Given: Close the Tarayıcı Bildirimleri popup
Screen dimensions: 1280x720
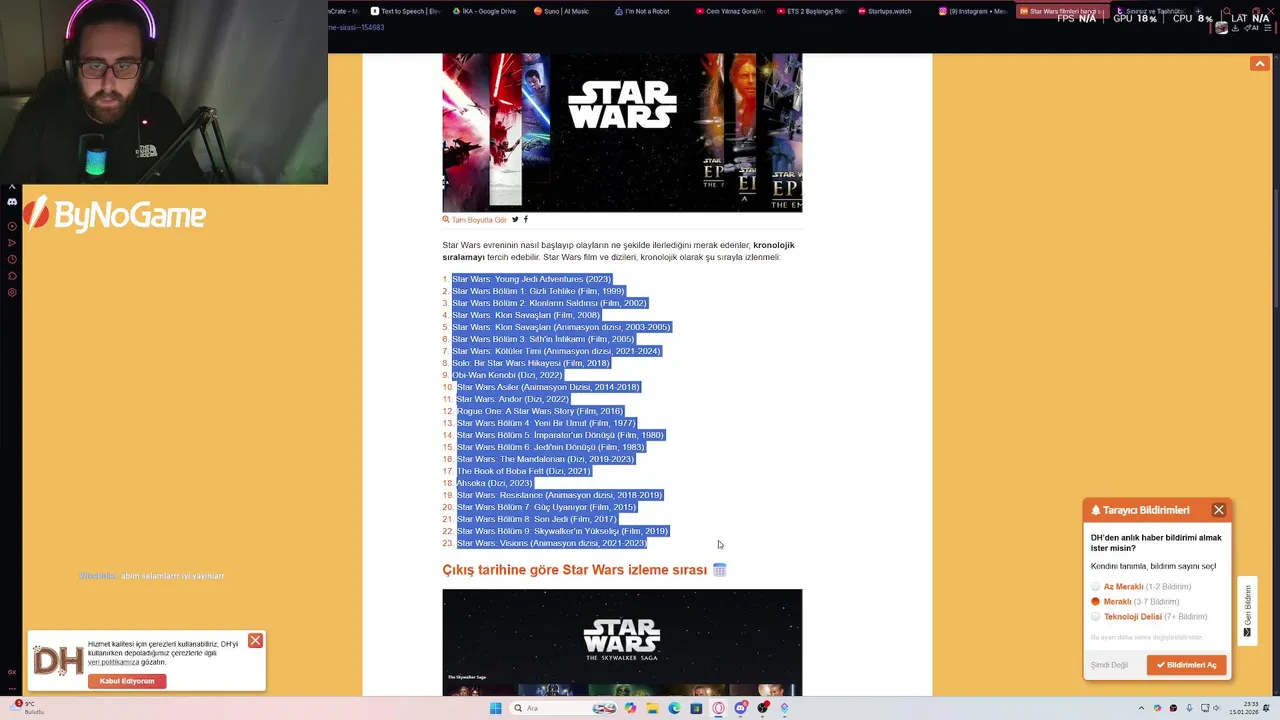Looking at the screenshot, I should pyautogui.click(x=1218, y=510).
